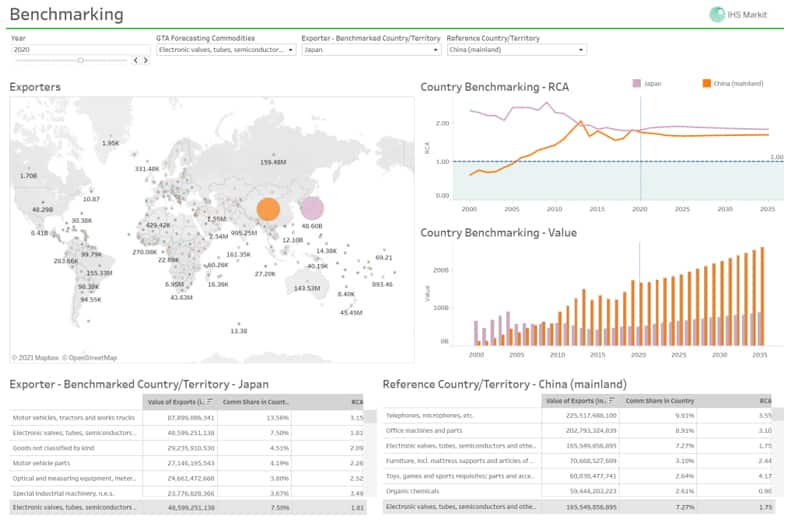Click the 159.48M map label over Russia
Screen dimensions: 797x523
(273, 161)
